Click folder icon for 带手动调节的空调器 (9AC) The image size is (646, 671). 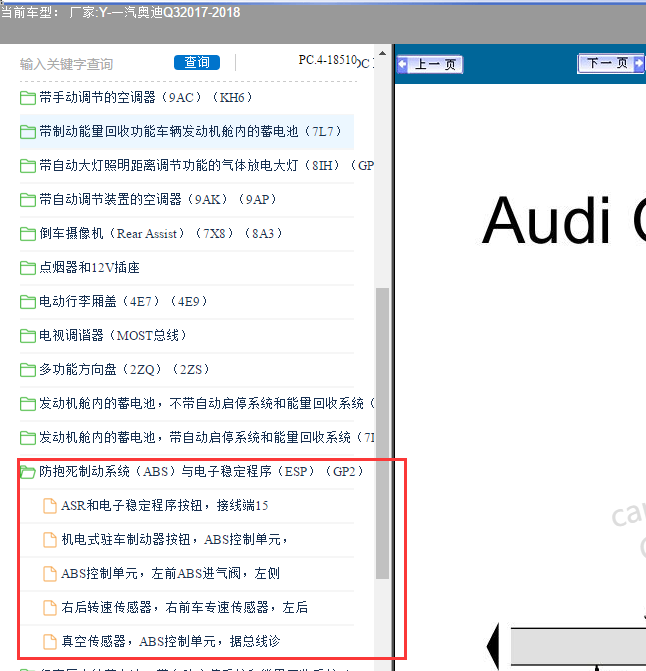[28, 98]
